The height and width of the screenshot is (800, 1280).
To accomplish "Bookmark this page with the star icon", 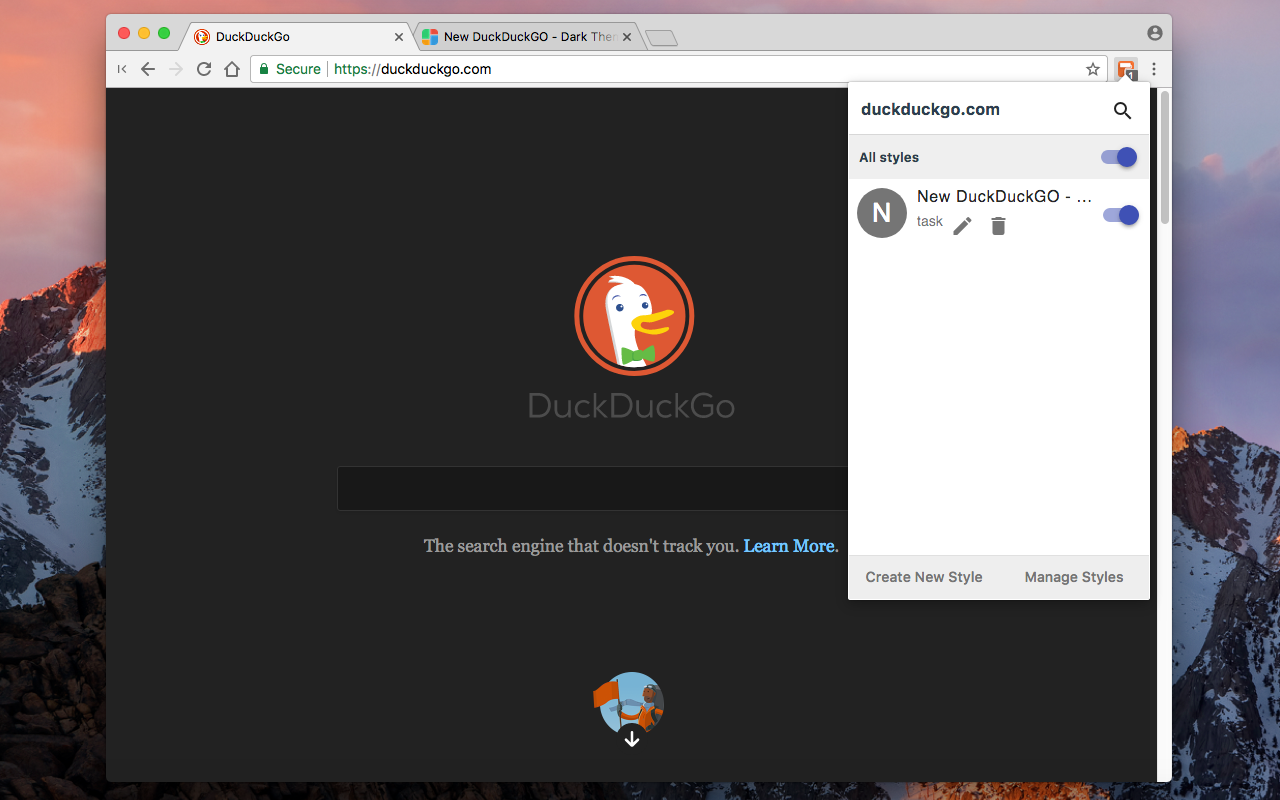I will pos(1093,69).
